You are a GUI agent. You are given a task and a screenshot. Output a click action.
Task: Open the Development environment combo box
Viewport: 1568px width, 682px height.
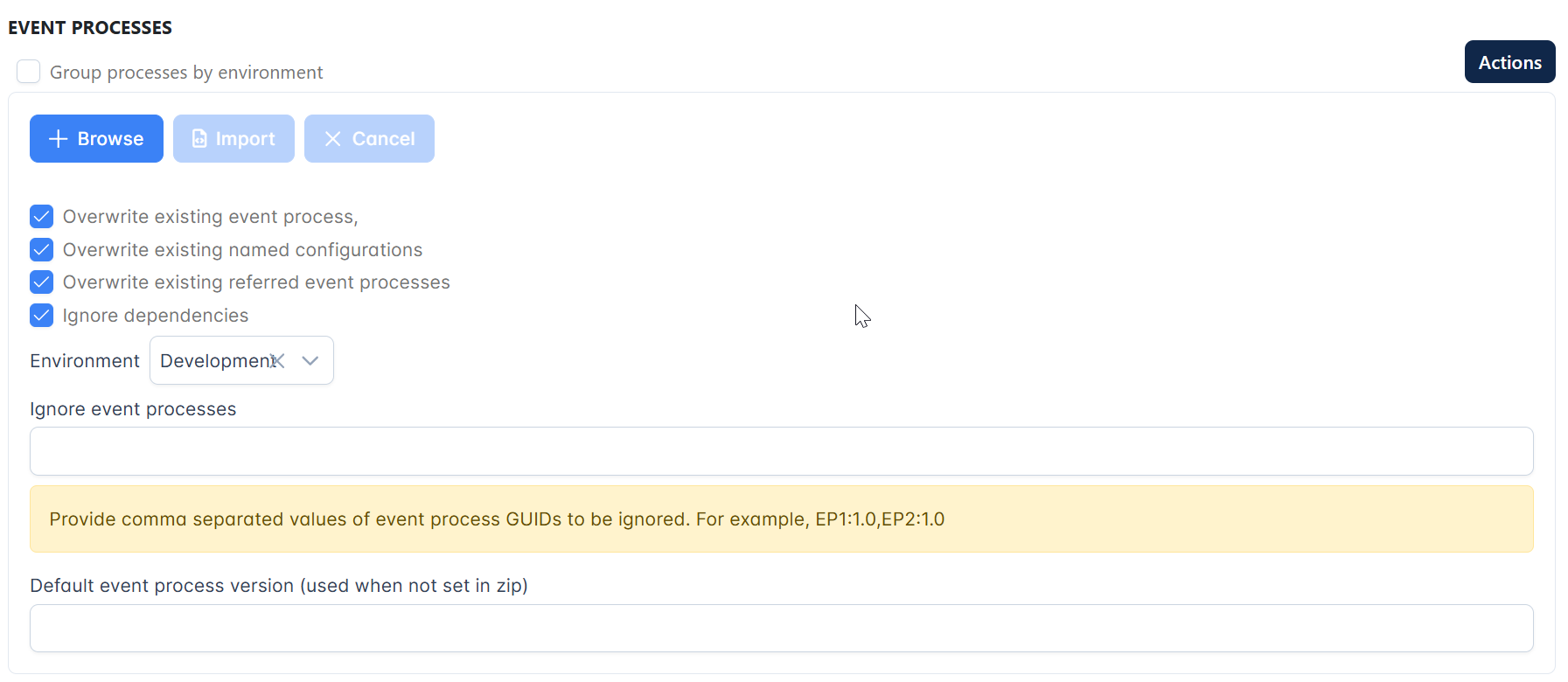[x=241, y=360]
